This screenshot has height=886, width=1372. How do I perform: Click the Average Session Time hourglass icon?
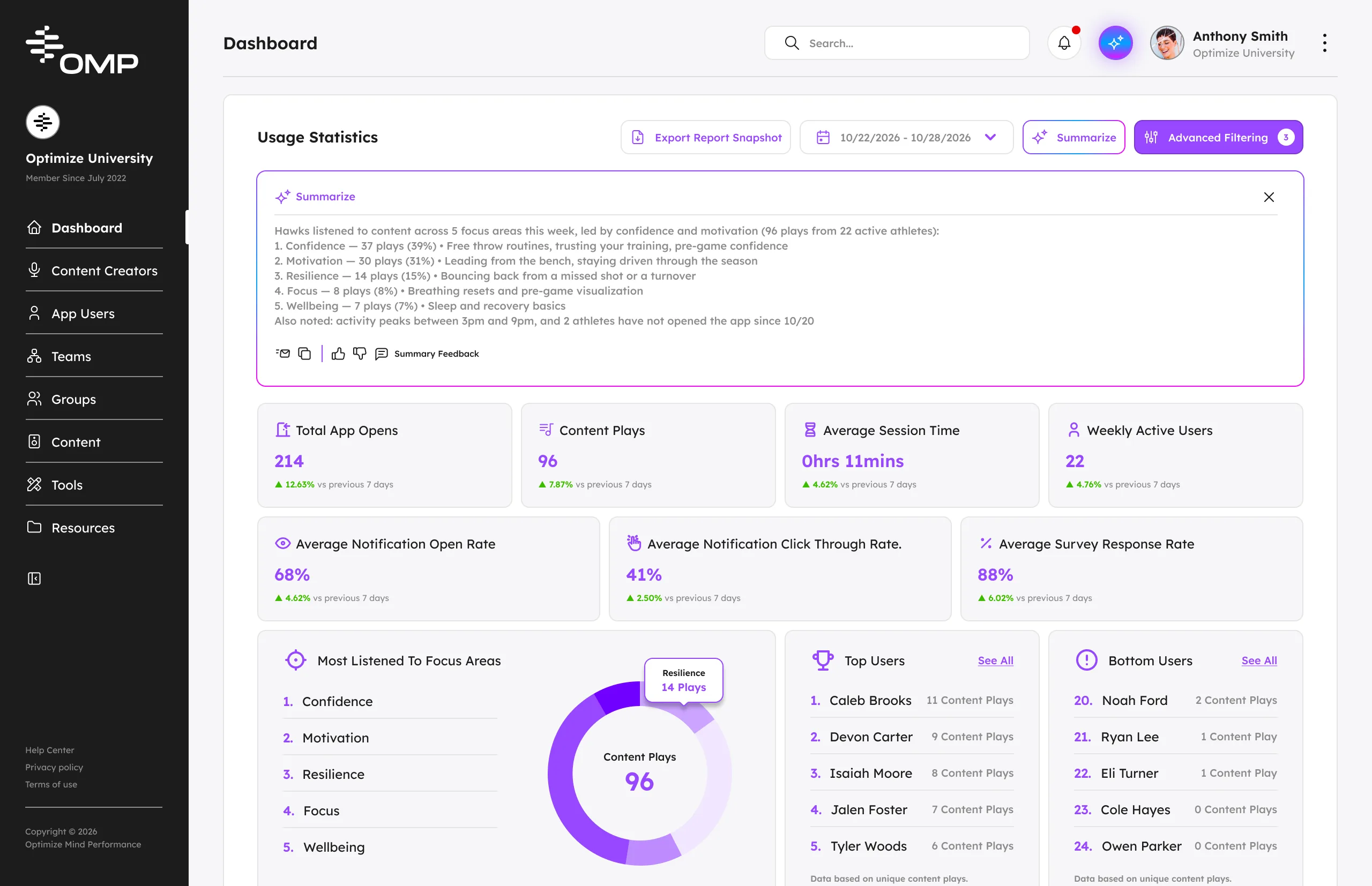pyautogui.click(x=810, y=430)
